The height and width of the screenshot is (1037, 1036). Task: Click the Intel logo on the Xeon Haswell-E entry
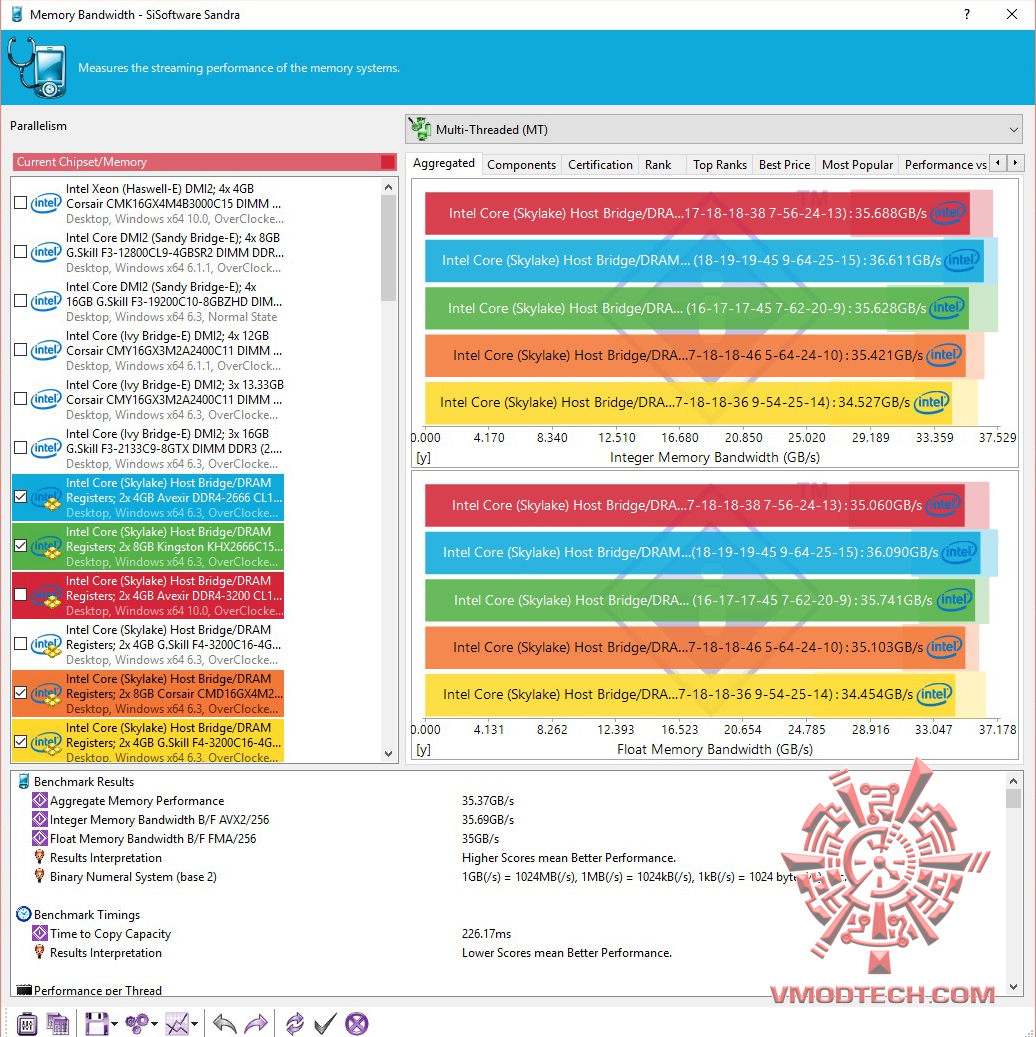pos(46,203)
